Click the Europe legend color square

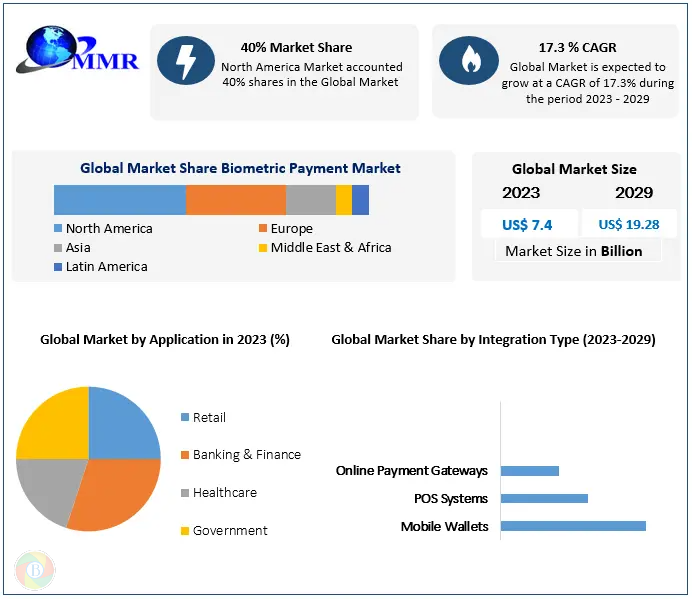click(x=263, y=229)
